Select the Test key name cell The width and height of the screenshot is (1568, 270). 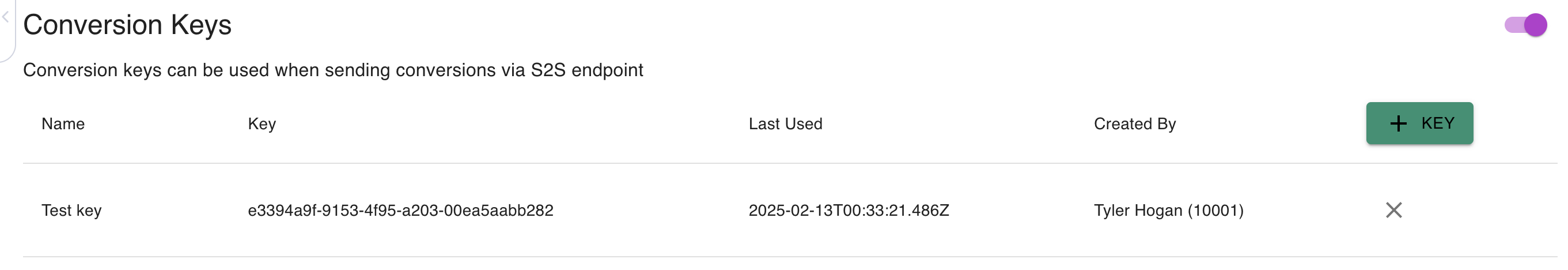[x=71, y=210]
